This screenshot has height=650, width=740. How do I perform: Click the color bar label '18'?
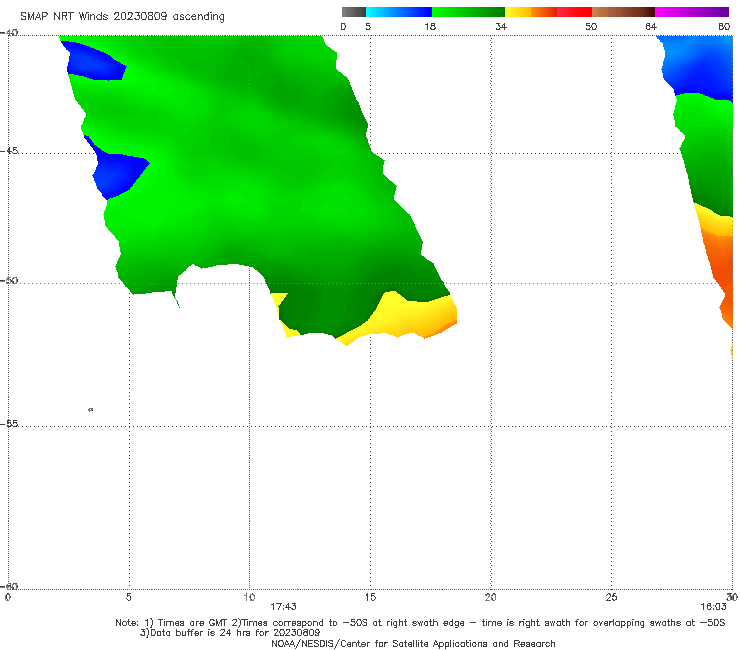click(x=430, y=26)
